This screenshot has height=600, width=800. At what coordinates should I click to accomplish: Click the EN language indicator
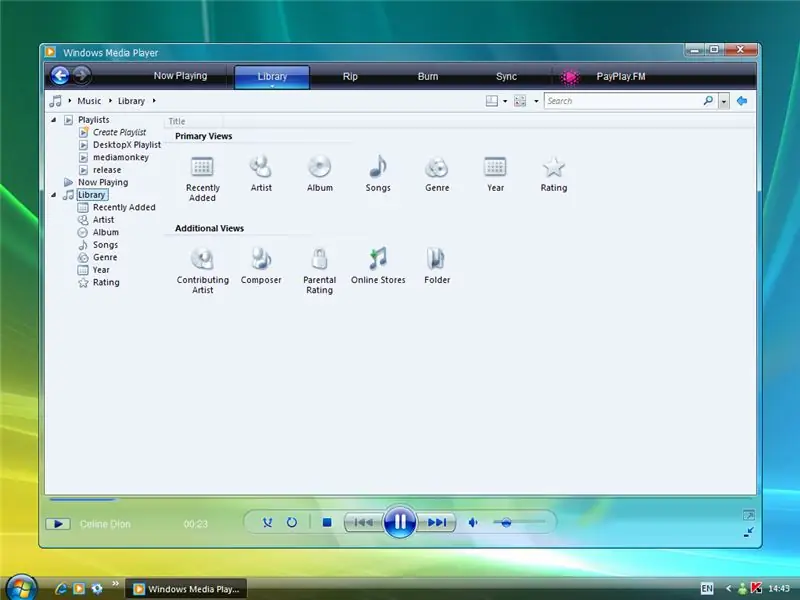tap(707, 588)
